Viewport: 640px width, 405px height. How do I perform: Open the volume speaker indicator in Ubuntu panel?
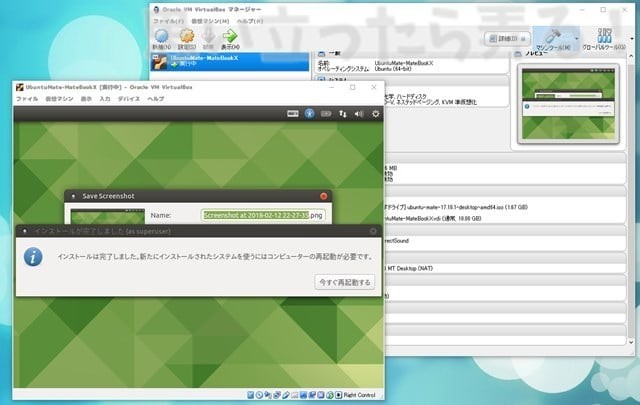coord(359,114)
